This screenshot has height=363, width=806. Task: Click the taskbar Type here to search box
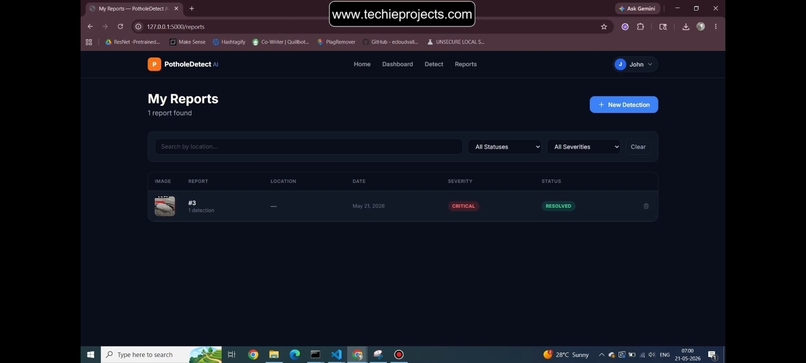tap(161, 355)
